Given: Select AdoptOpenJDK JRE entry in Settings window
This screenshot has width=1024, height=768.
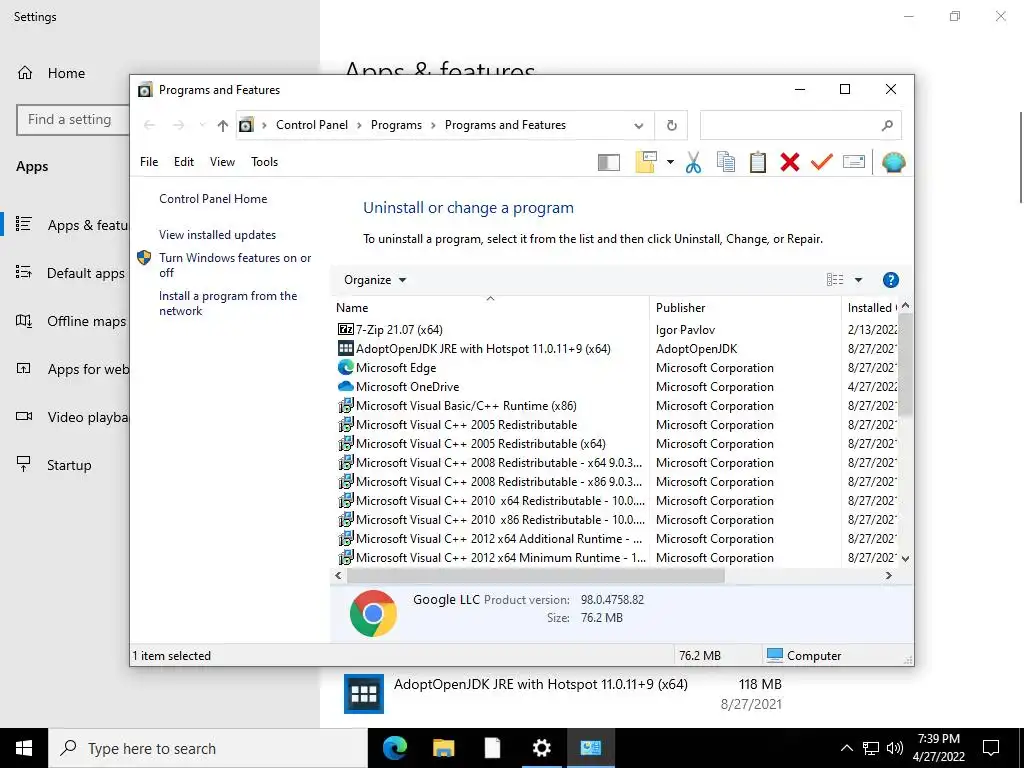Looking at the screenshot, I should pyautogui.click(x=562, y=694).
